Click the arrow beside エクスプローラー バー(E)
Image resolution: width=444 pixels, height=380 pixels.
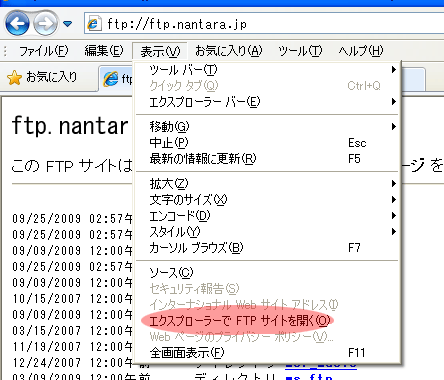(394, 101)
